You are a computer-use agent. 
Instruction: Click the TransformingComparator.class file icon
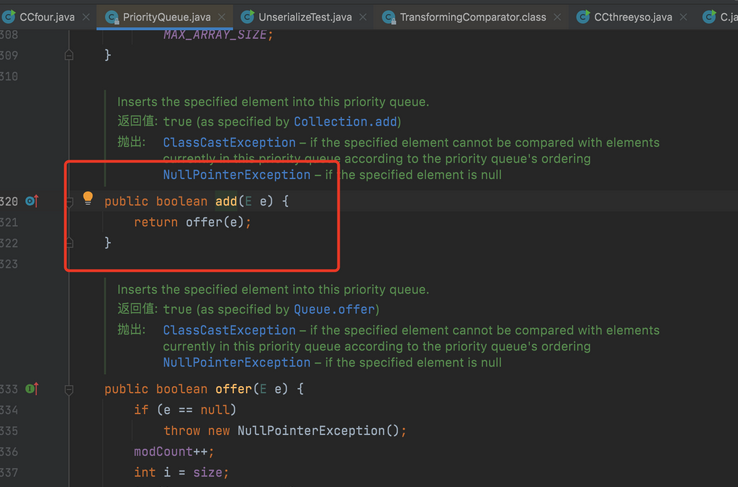pyautogui.click(x=389, y=17)
